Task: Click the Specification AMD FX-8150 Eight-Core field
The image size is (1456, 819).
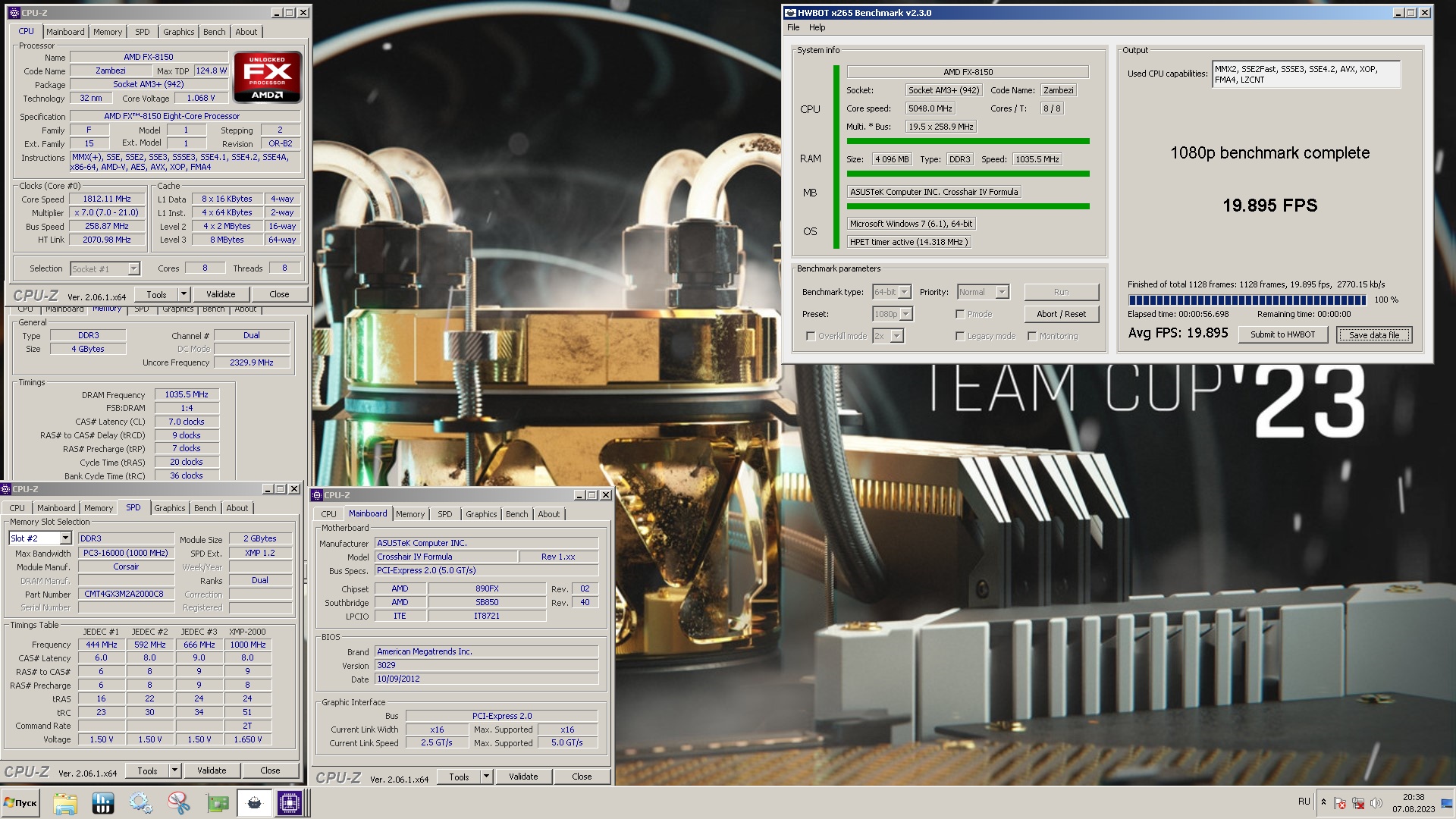Action: (x=185, y=116)
